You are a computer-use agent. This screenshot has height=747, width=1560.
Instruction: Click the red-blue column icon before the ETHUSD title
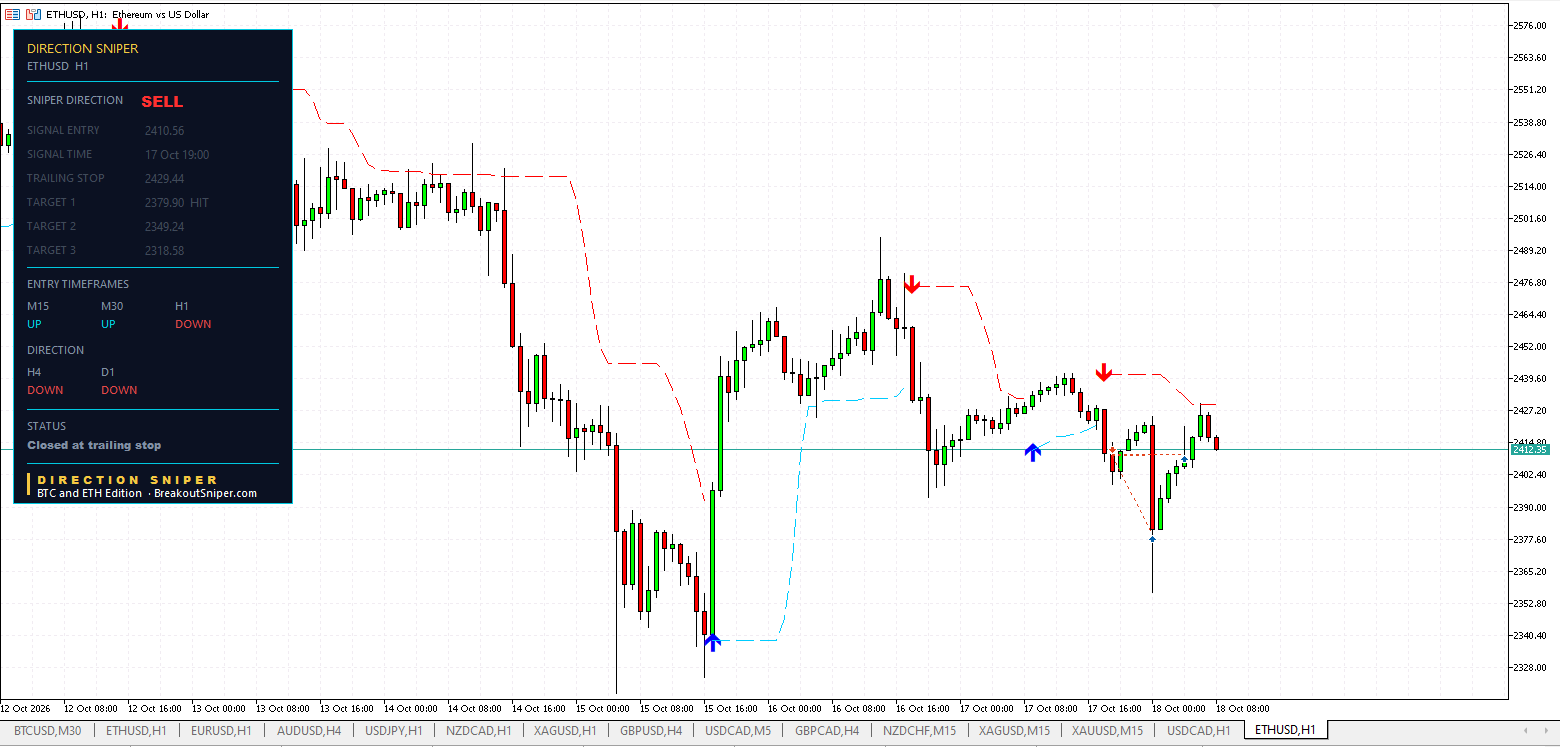(x=34, y=14)
